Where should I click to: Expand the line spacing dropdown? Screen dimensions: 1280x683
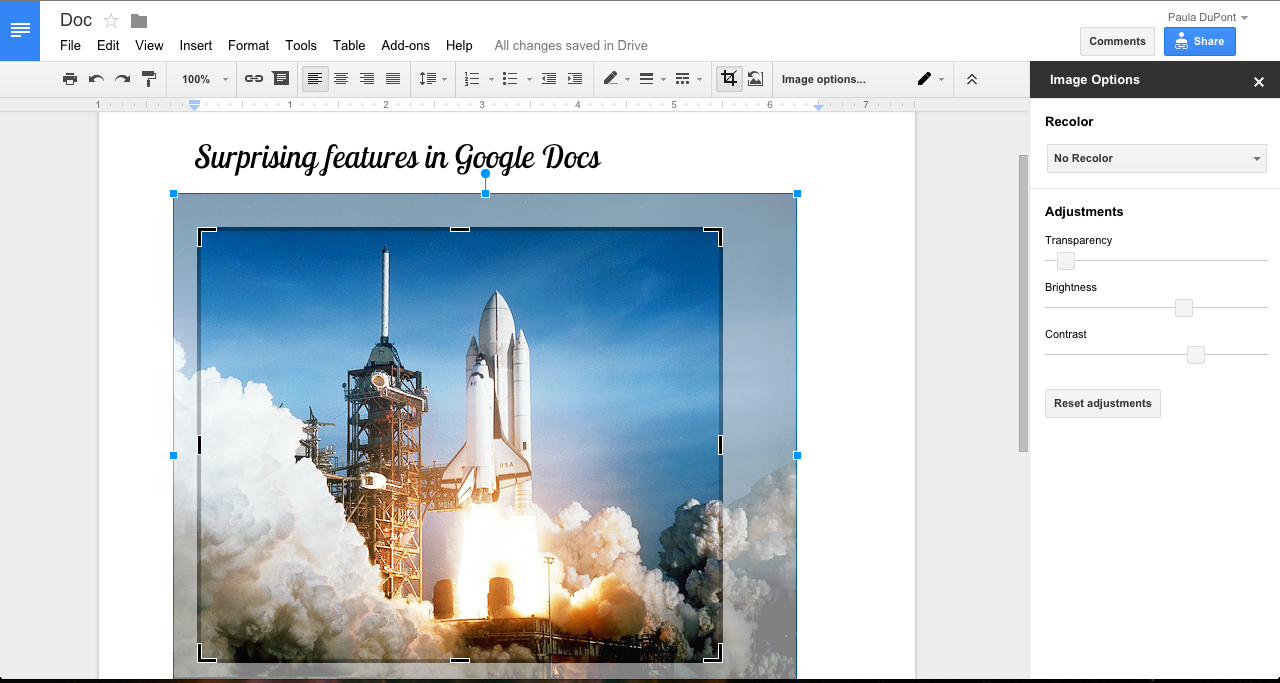click(432, 79)
